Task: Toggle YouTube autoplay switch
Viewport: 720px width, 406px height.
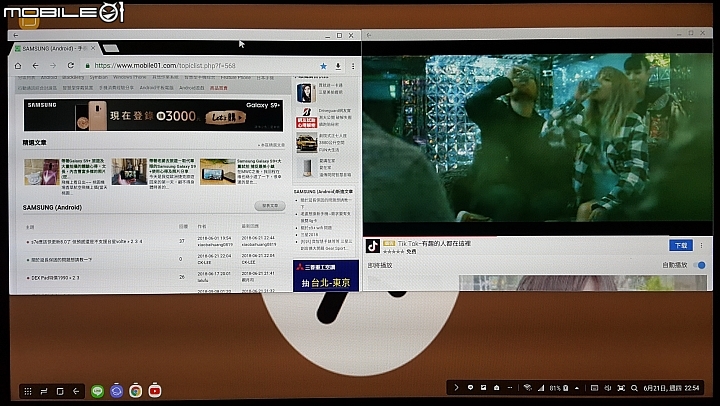Action: tap(699, 265)
